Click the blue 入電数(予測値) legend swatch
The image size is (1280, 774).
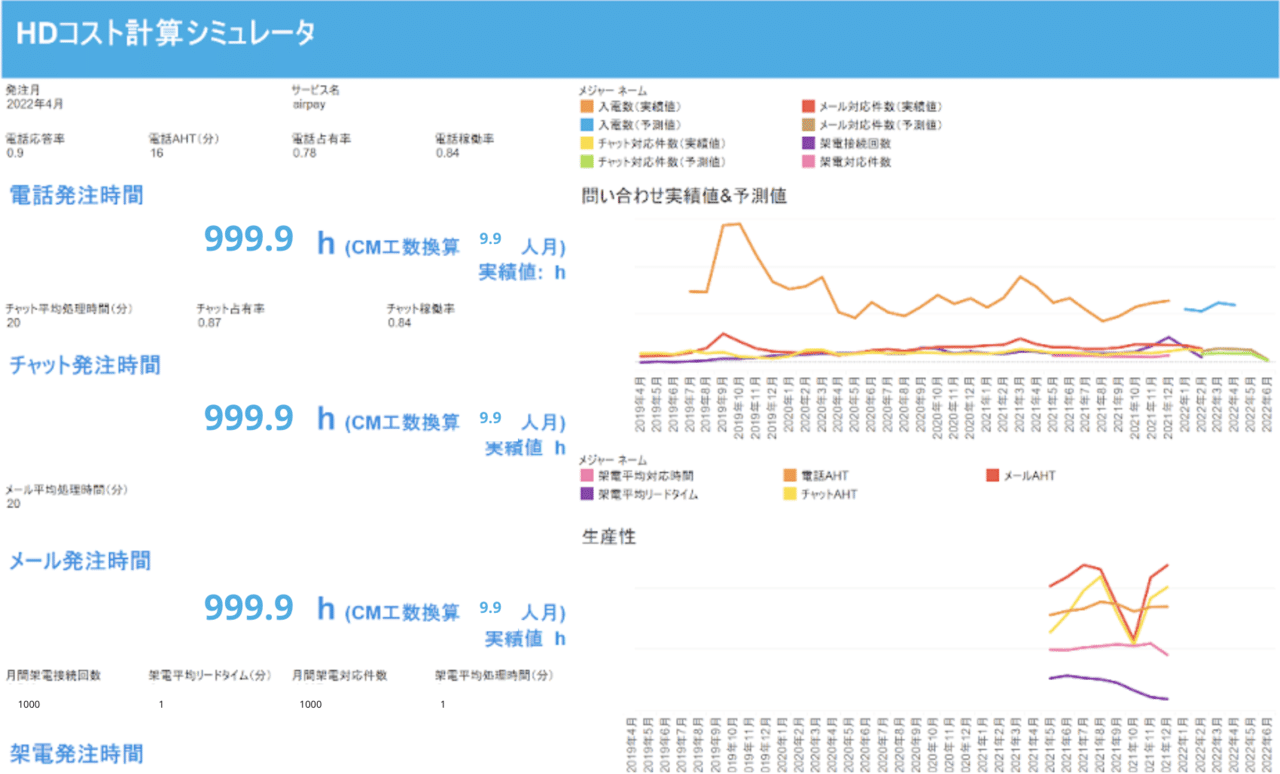pos(588,125)
